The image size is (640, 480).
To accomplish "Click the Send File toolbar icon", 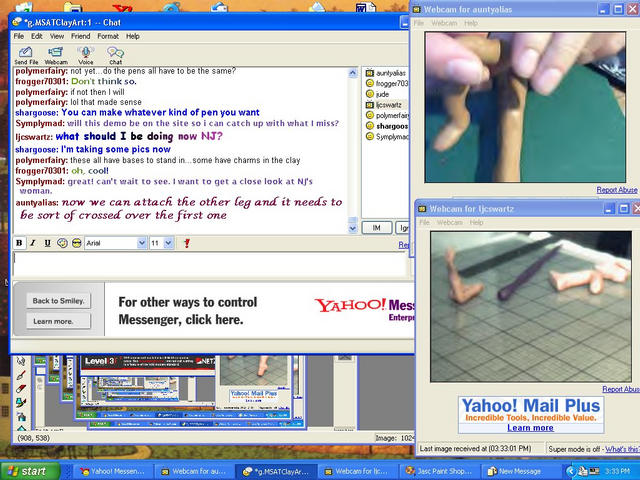I will pyautogui.click(x=26, y=56).
